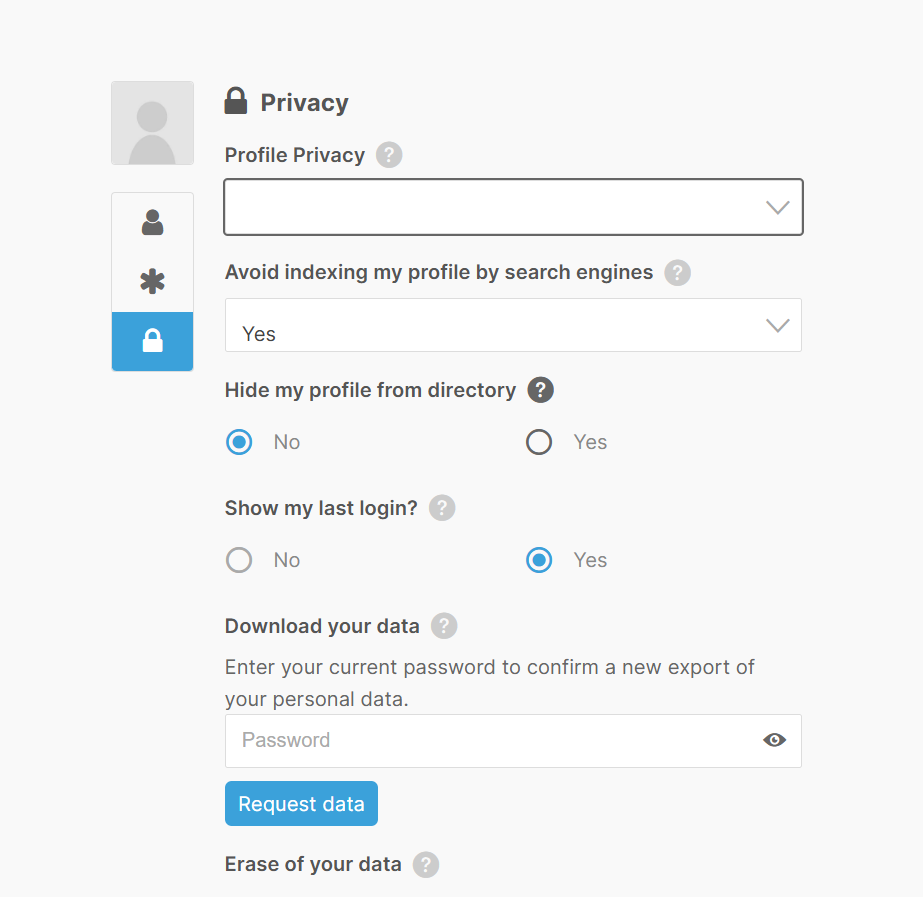This screenshot has height=897, width=923.
Task: Toggle password visibility eye icon
Action: tap(774, 740)
